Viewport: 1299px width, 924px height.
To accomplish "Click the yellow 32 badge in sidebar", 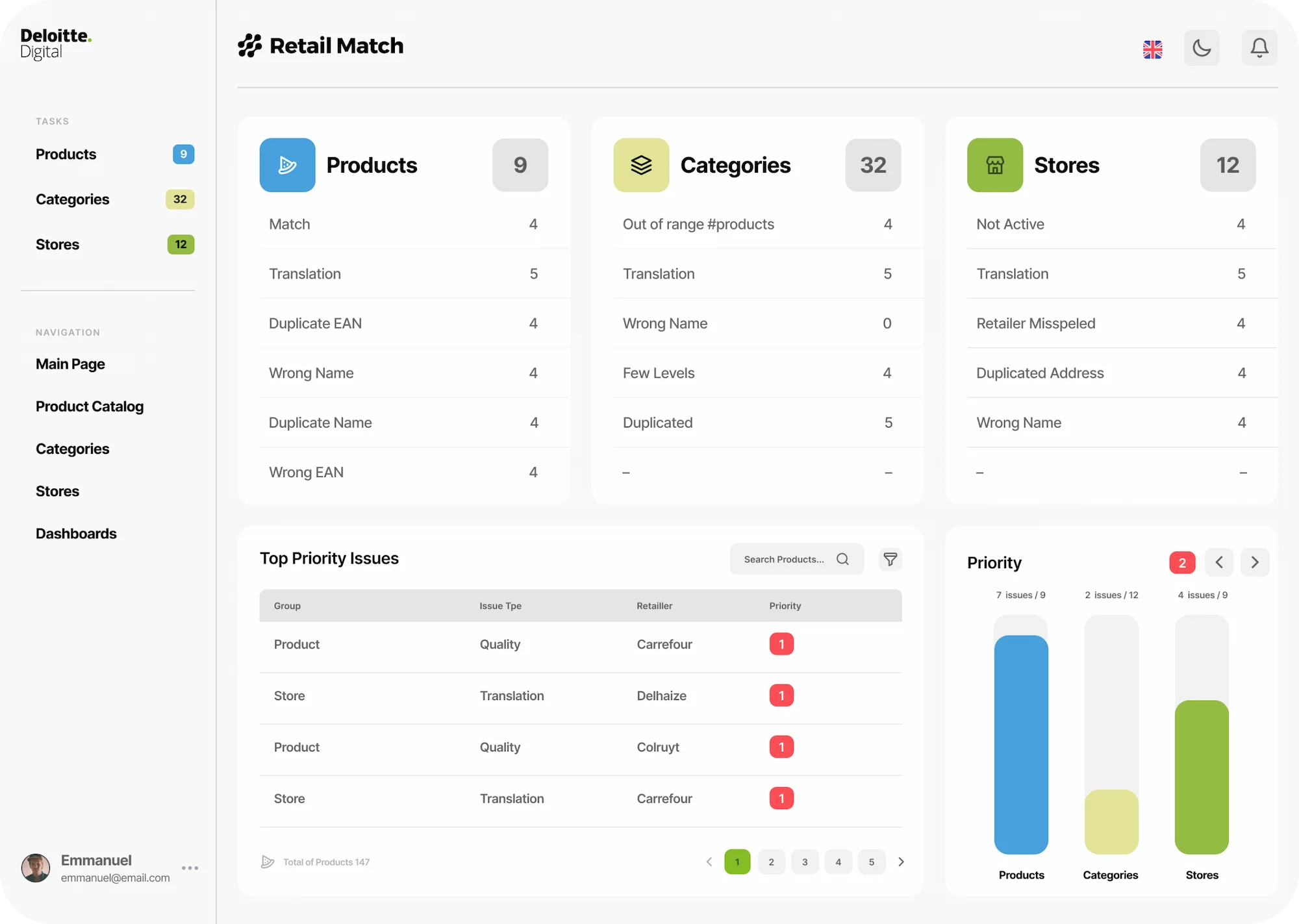I will (180, 199).
